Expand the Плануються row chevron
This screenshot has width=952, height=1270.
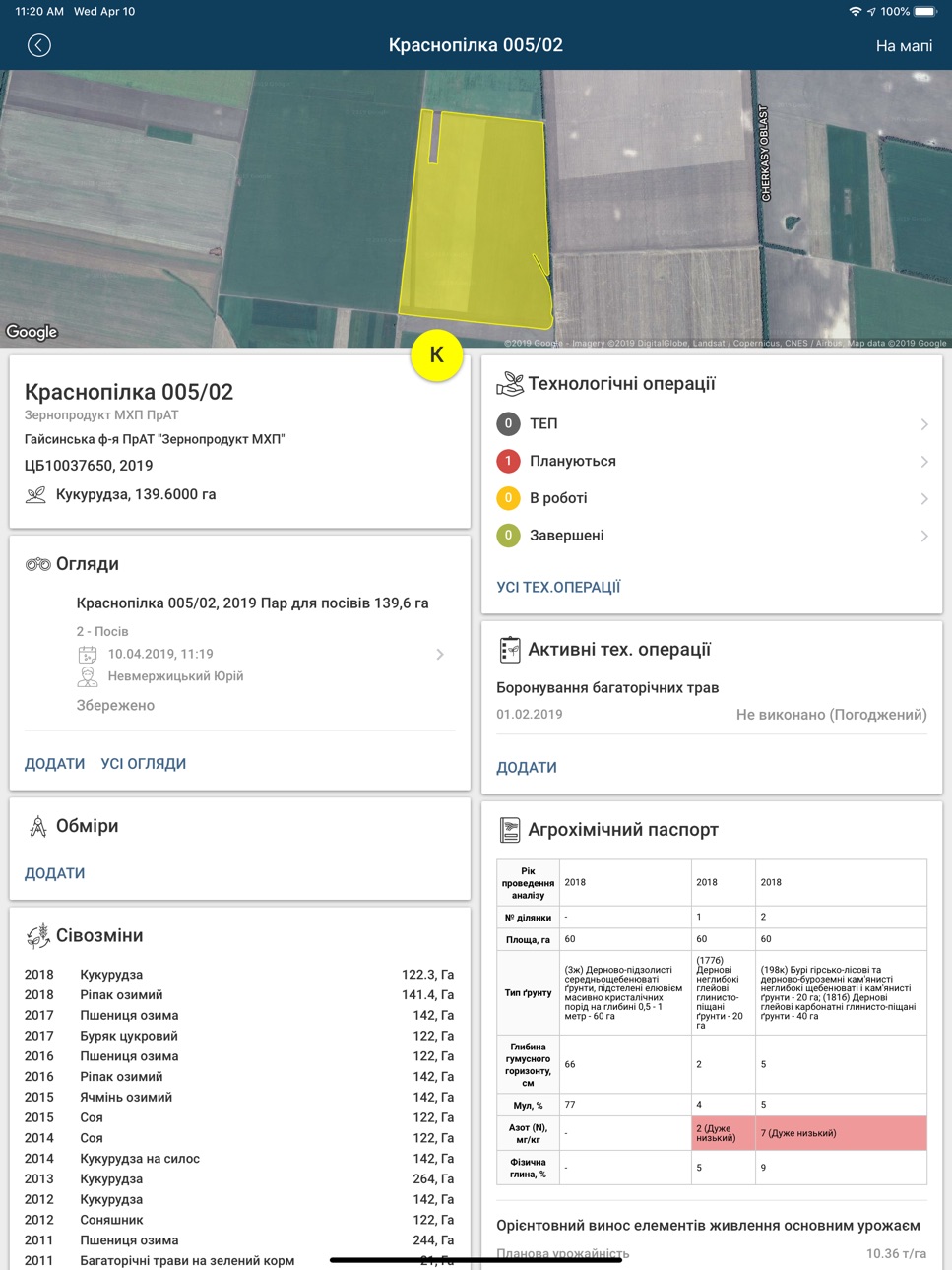[x=923, y=462]
